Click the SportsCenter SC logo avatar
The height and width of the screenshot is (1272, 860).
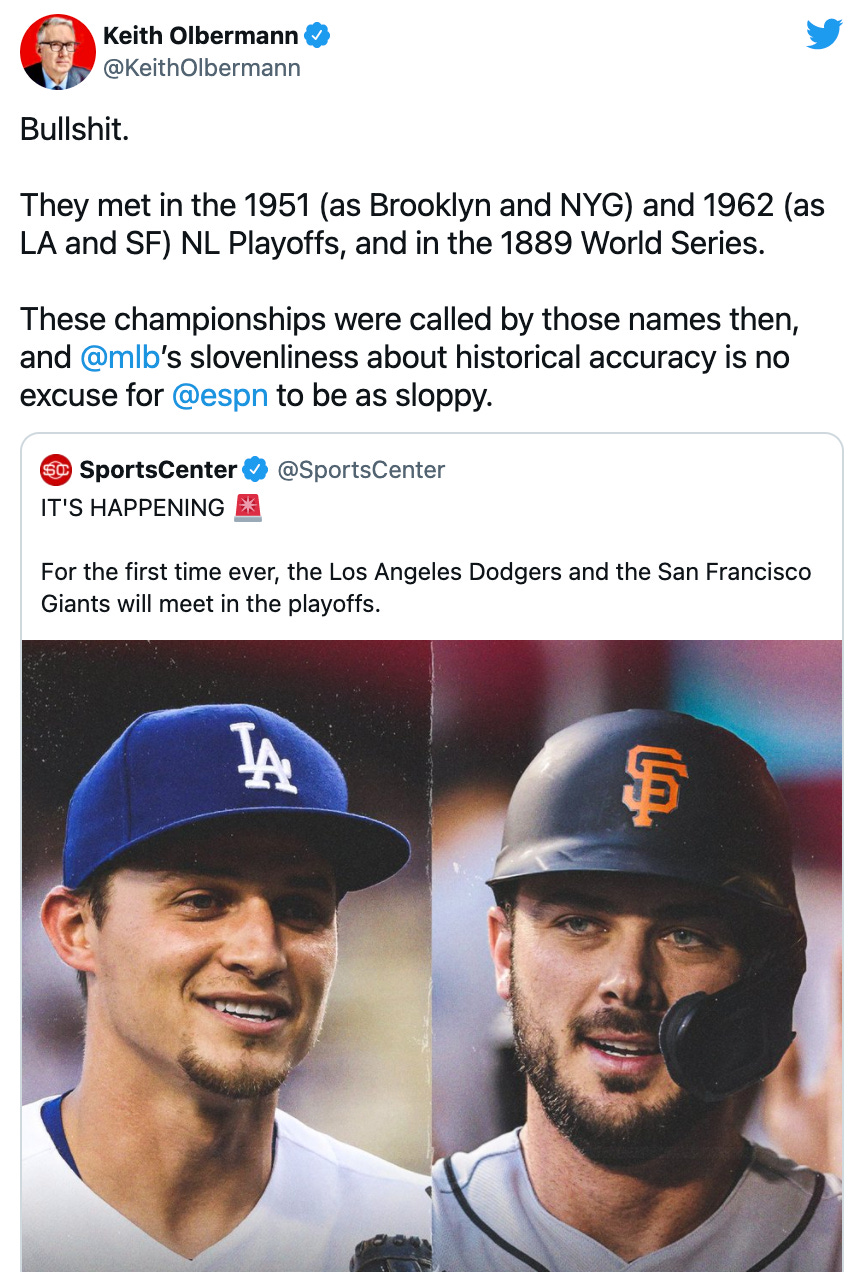click(56, 469)
